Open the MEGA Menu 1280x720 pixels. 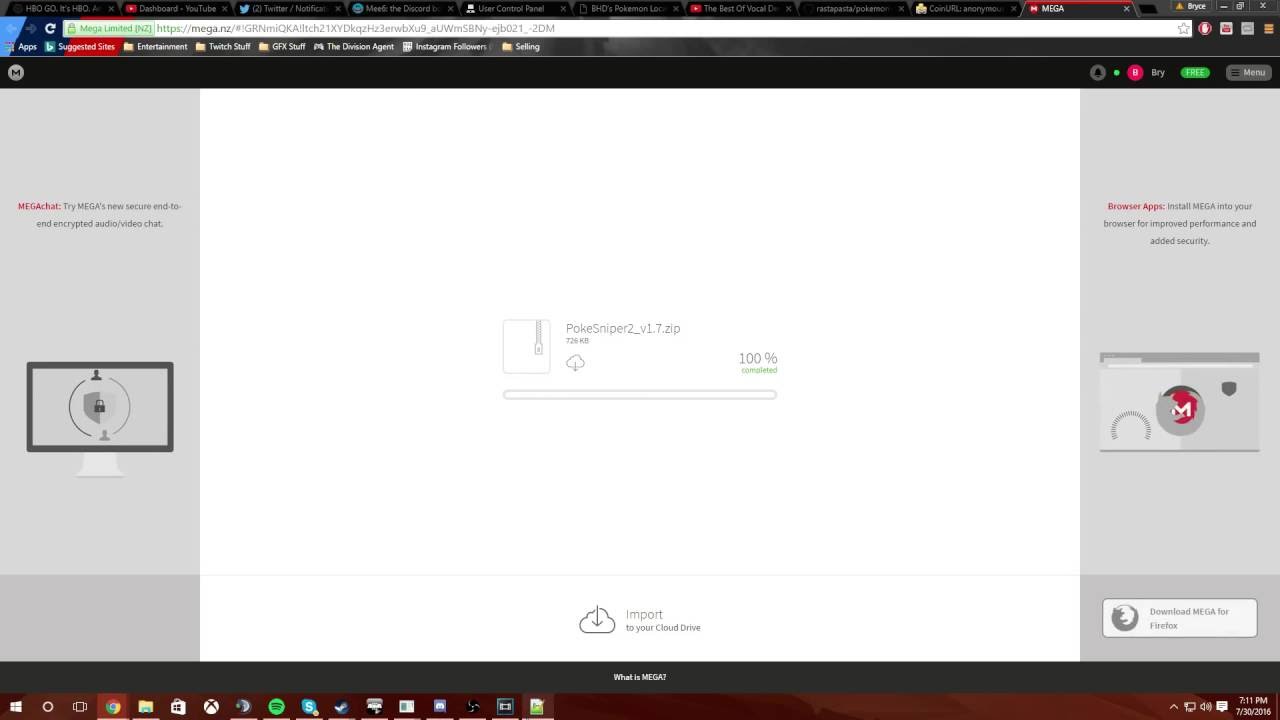pos(1248,72)
